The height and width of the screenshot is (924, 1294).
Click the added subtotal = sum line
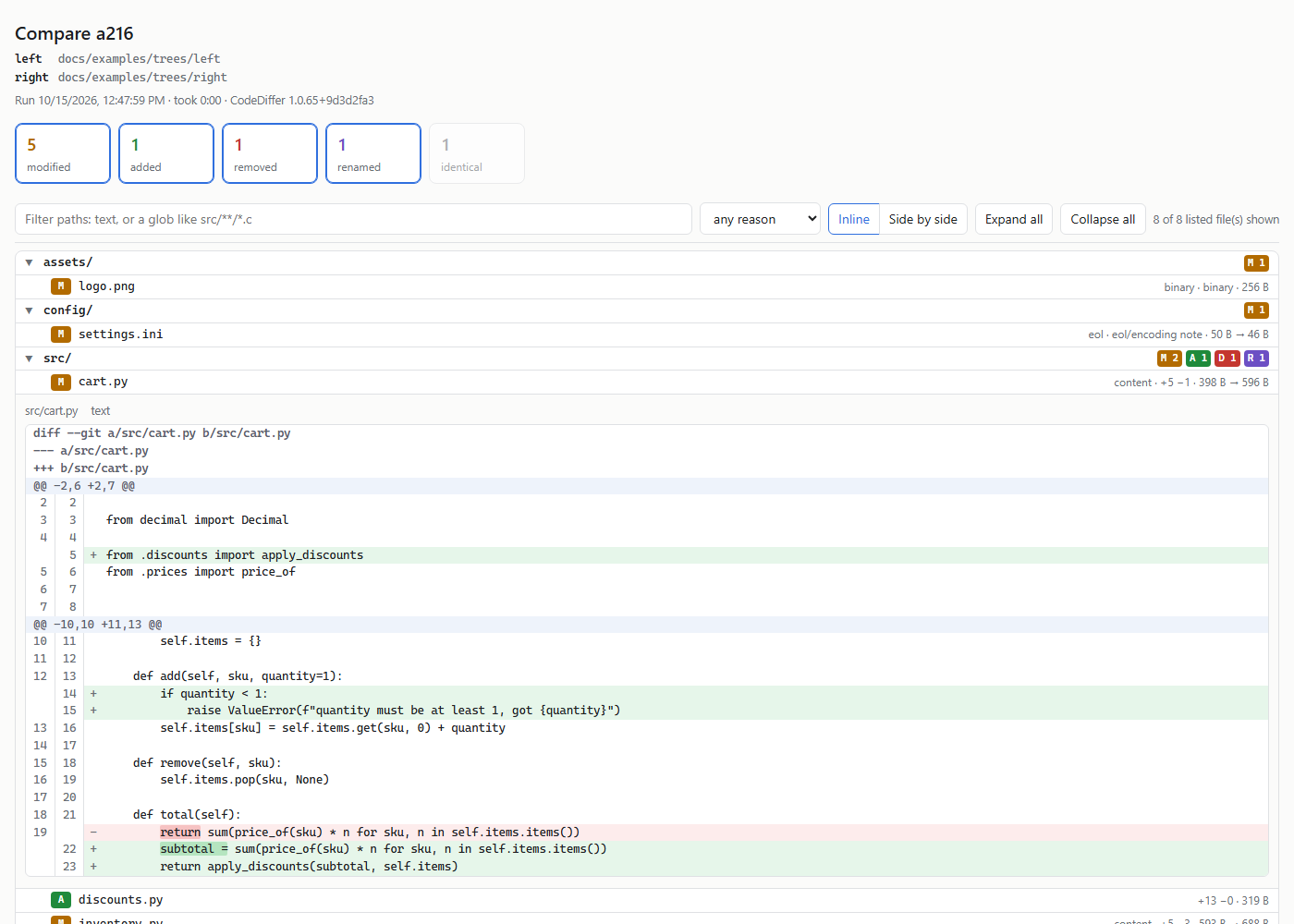[647, 849]
